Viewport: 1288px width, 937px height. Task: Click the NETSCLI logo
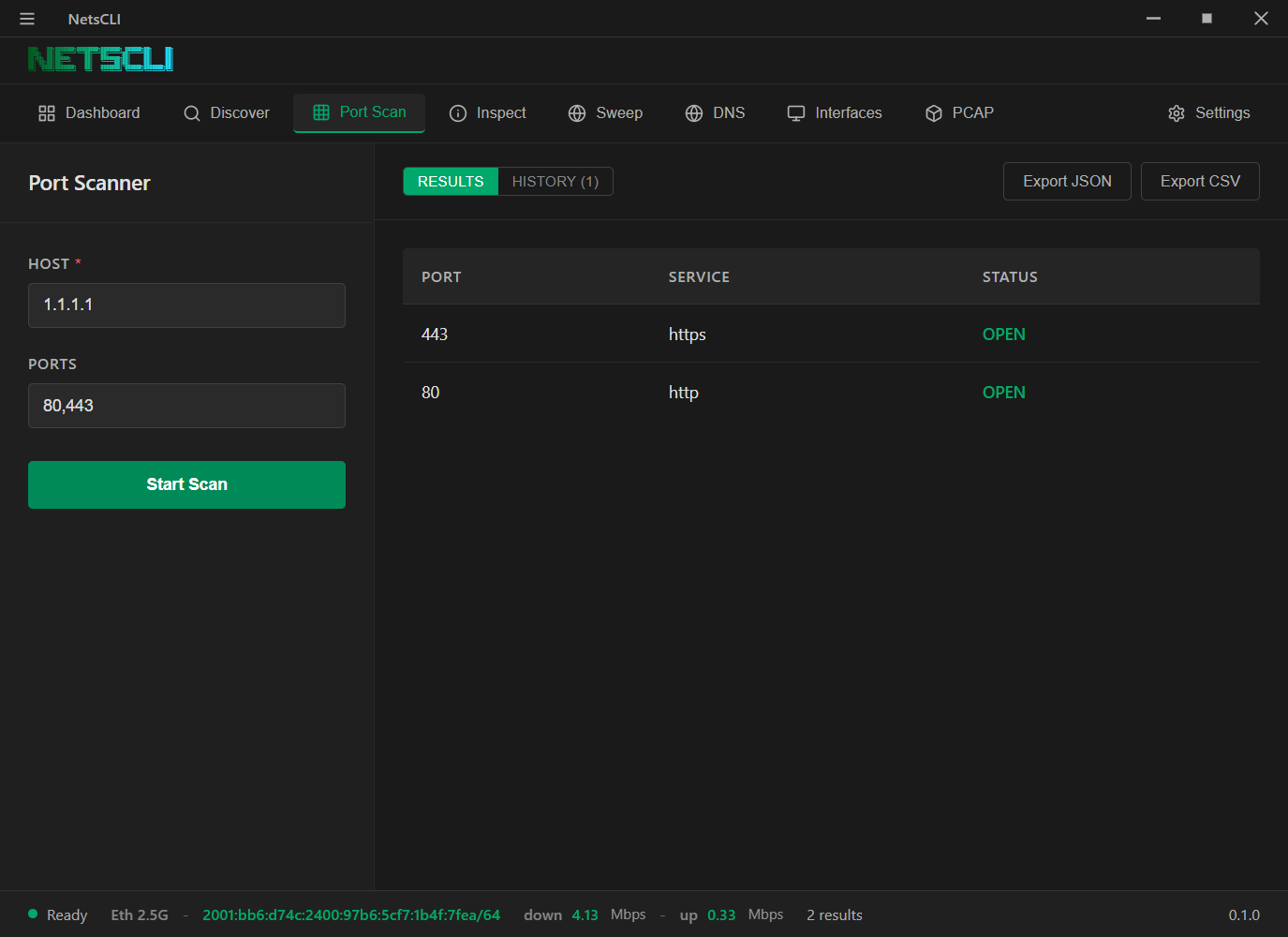click(100, 58)
